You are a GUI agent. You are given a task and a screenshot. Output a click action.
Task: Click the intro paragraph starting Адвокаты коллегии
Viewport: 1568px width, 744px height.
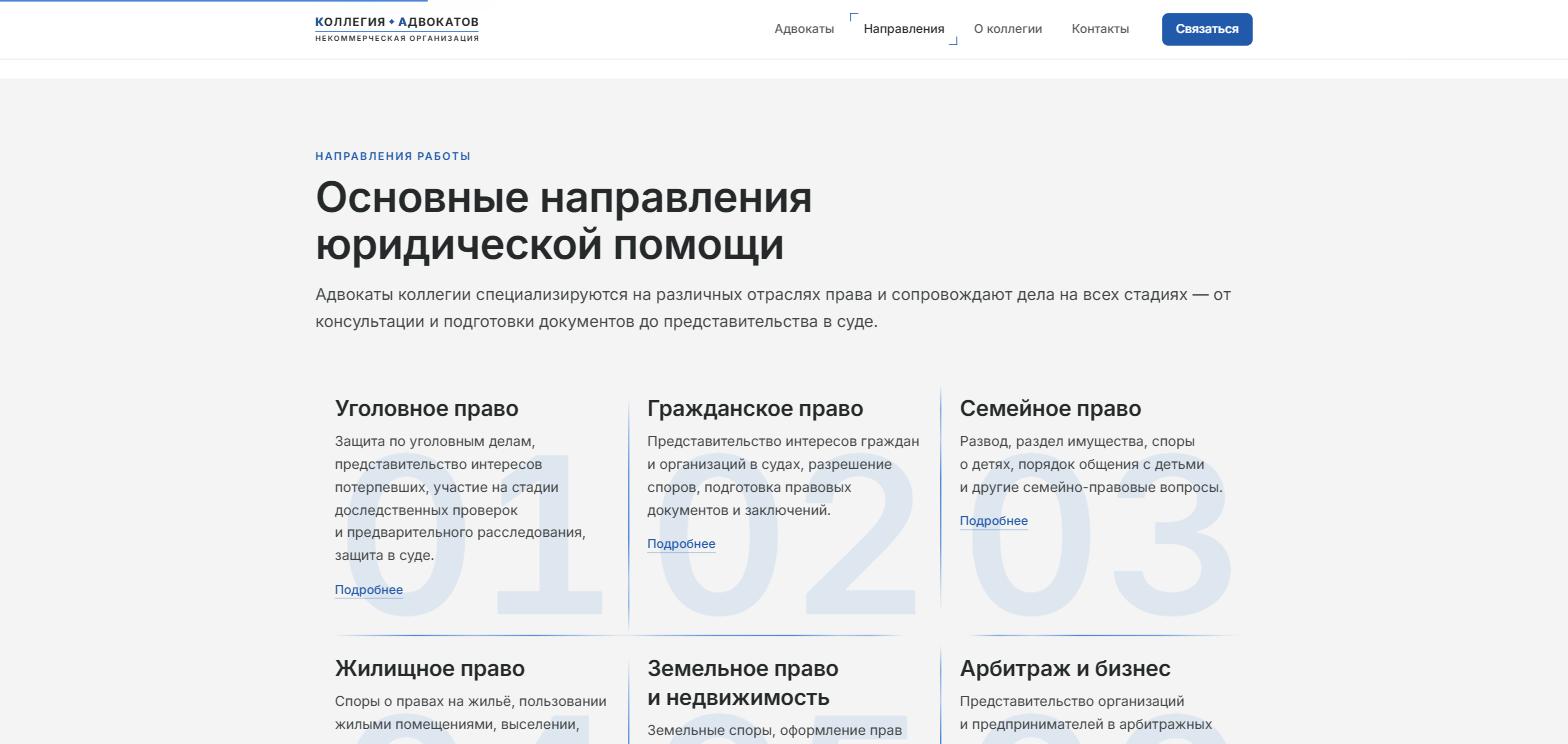tap(773, 308)
